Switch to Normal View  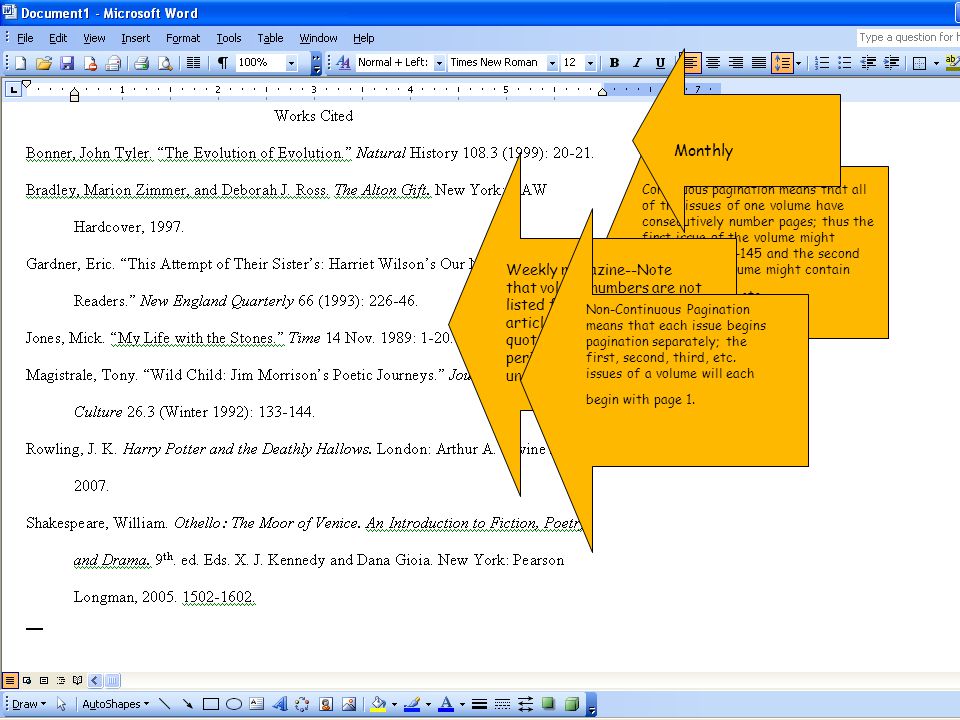point(10,680)
